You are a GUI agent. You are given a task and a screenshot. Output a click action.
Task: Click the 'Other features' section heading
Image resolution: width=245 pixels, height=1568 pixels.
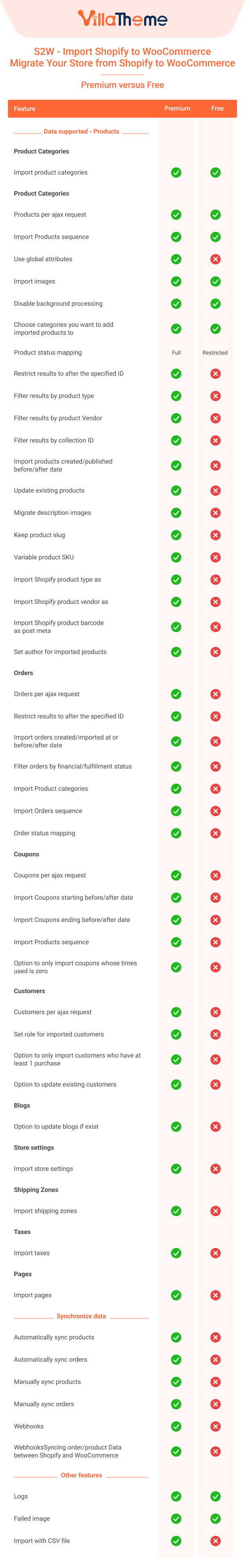pyautogui.click(x=82, y=1475)
